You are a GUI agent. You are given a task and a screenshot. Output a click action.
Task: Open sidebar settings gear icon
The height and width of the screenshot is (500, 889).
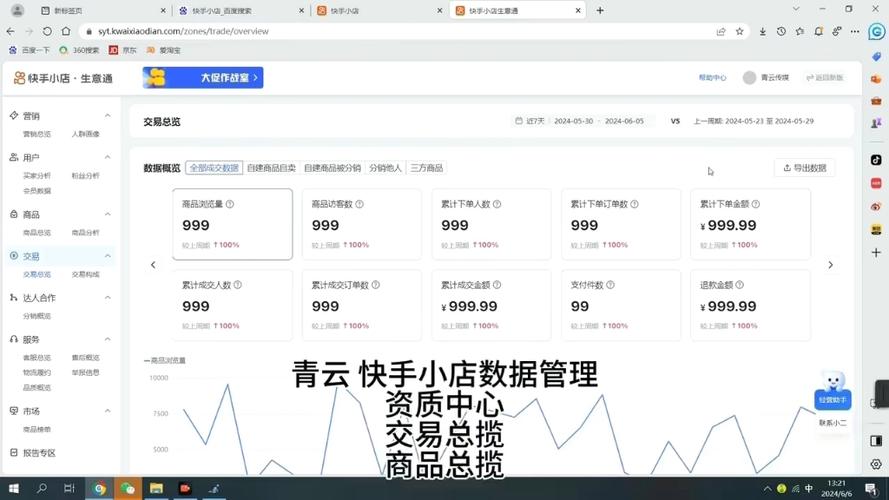click(876, 464)
